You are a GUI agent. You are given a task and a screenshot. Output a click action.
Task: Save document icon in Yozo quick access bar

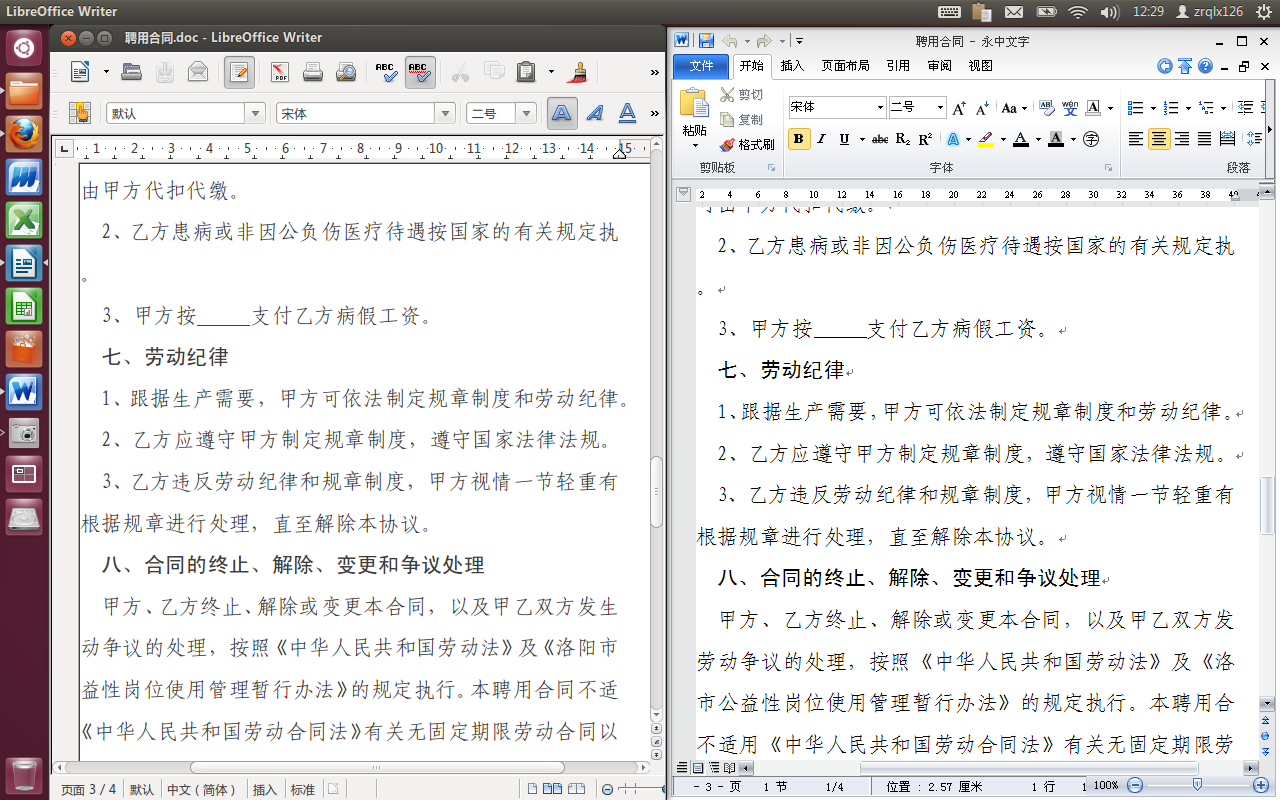click(x=706, y=41)
